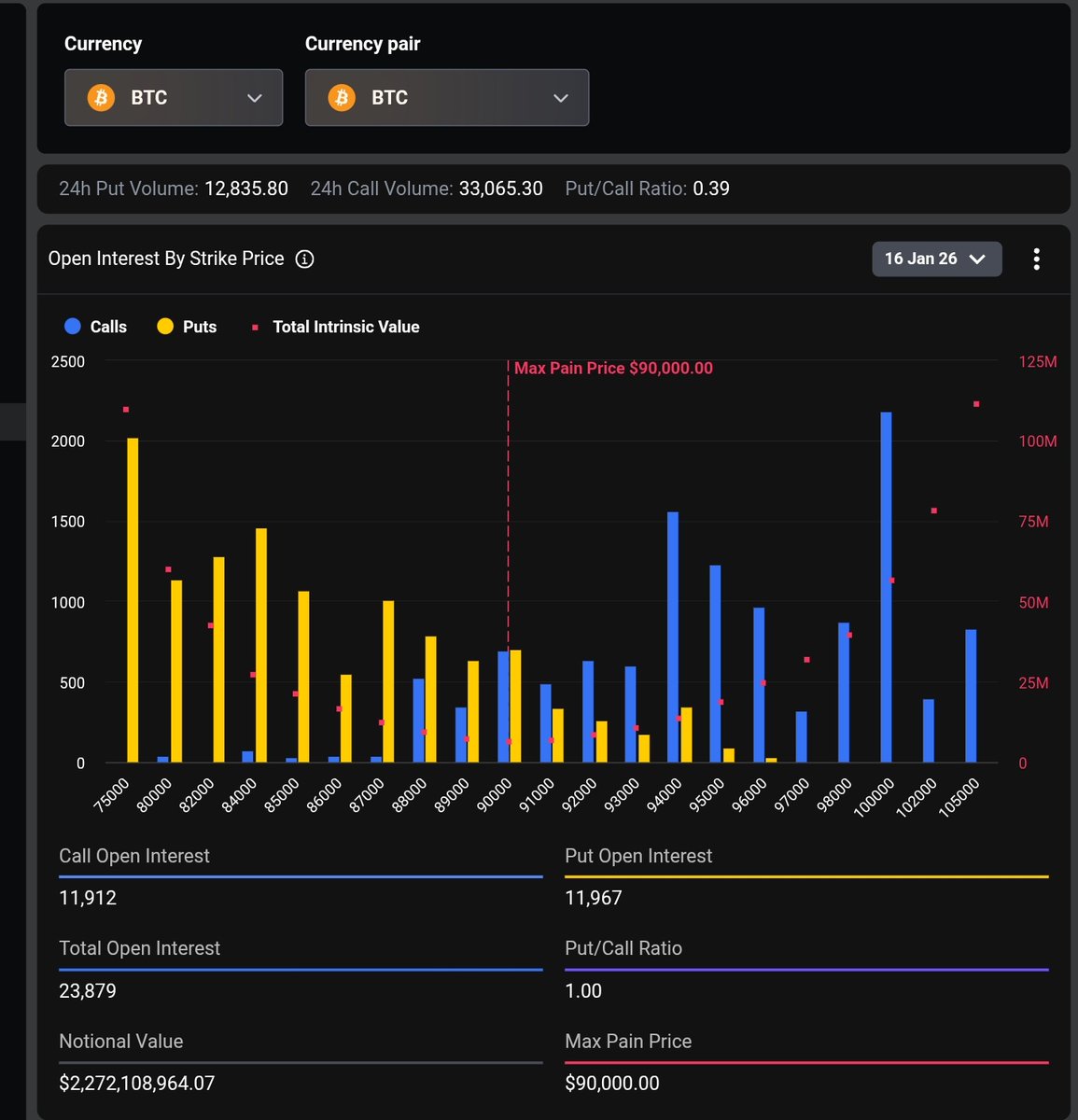Click the 105000 strike blue call bar
Image resolution: width=1078 pixels, height=1120 pixels.
[971, 696]
